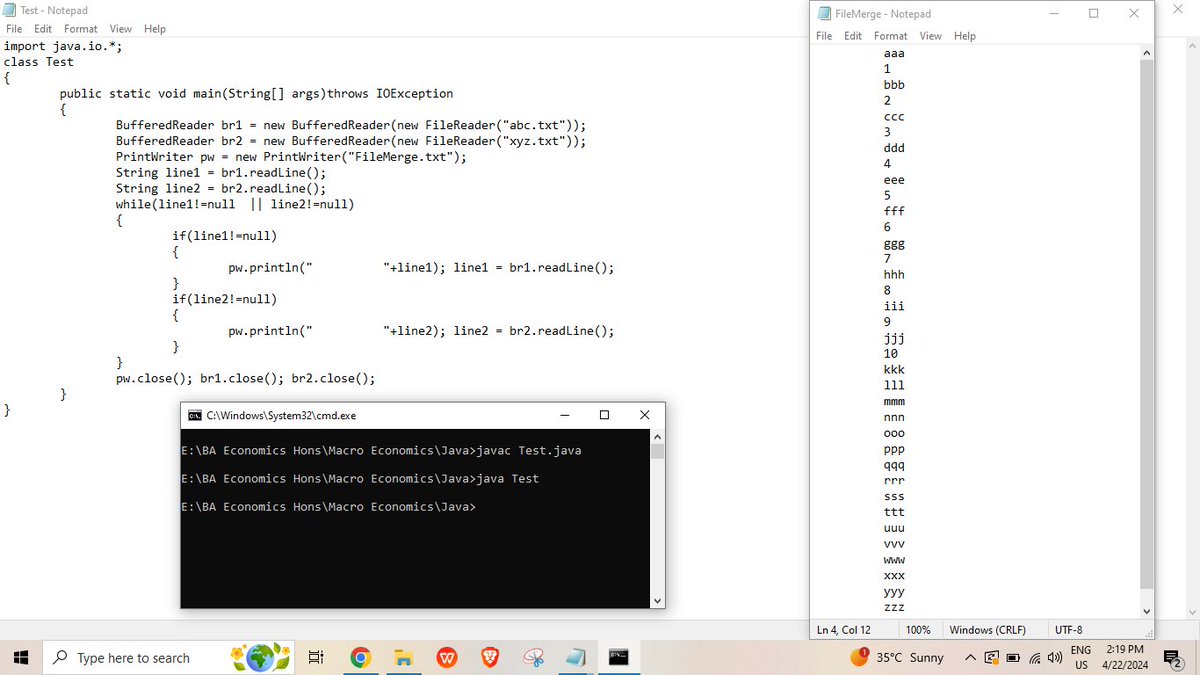Click 100% zoom status entry

(918, 630)
